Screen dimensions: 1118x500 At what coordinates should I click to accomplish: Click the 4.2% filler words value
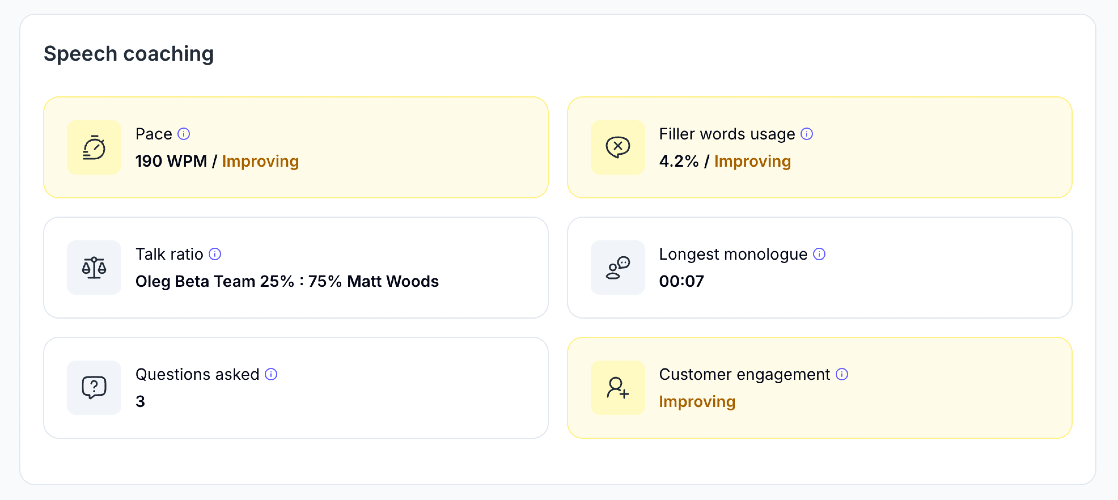click(x=678, y=161)
